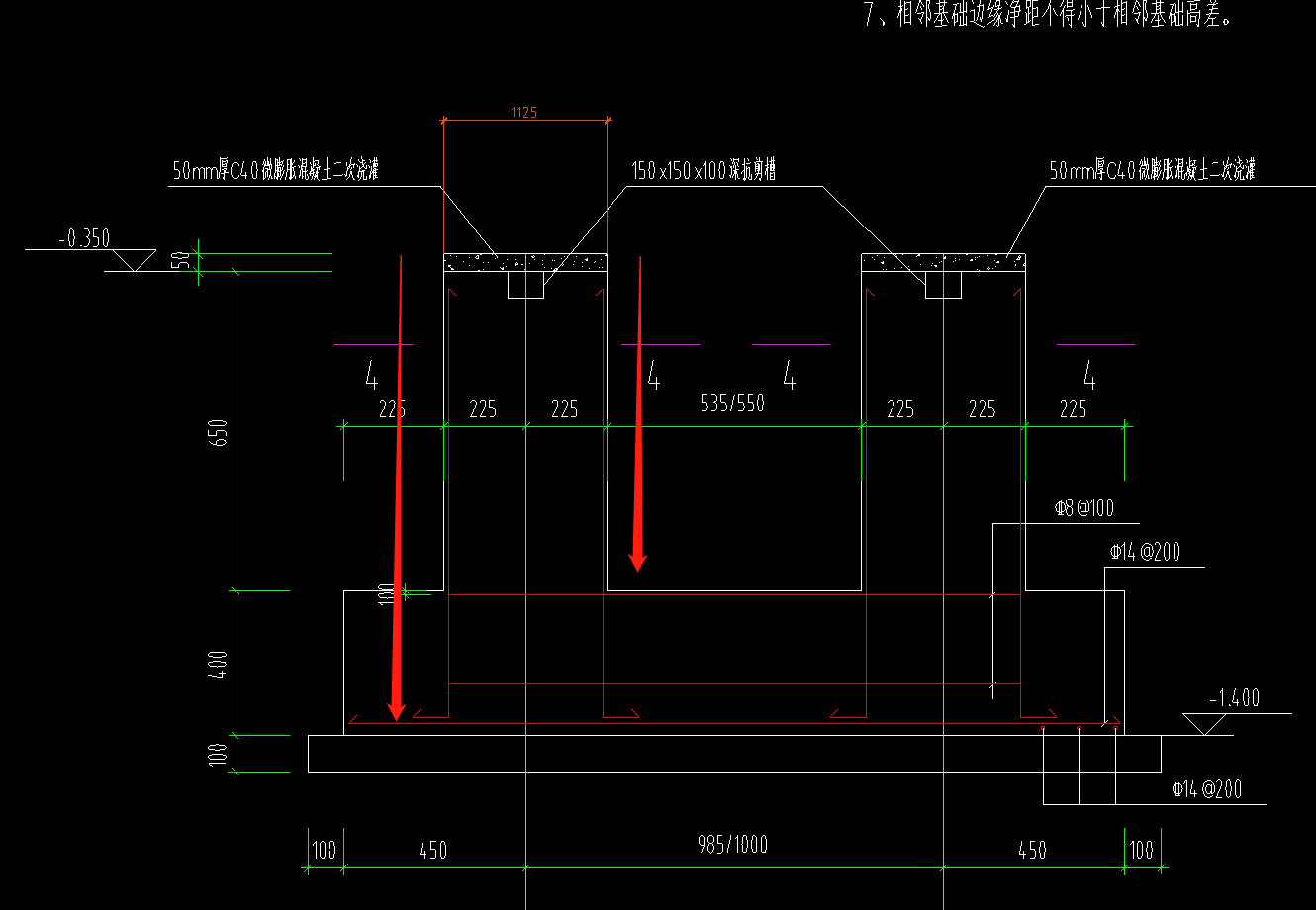Select the Φ8@100 rebar annotation
The width and height of the screenshot is (1316, 910).
1084,508
